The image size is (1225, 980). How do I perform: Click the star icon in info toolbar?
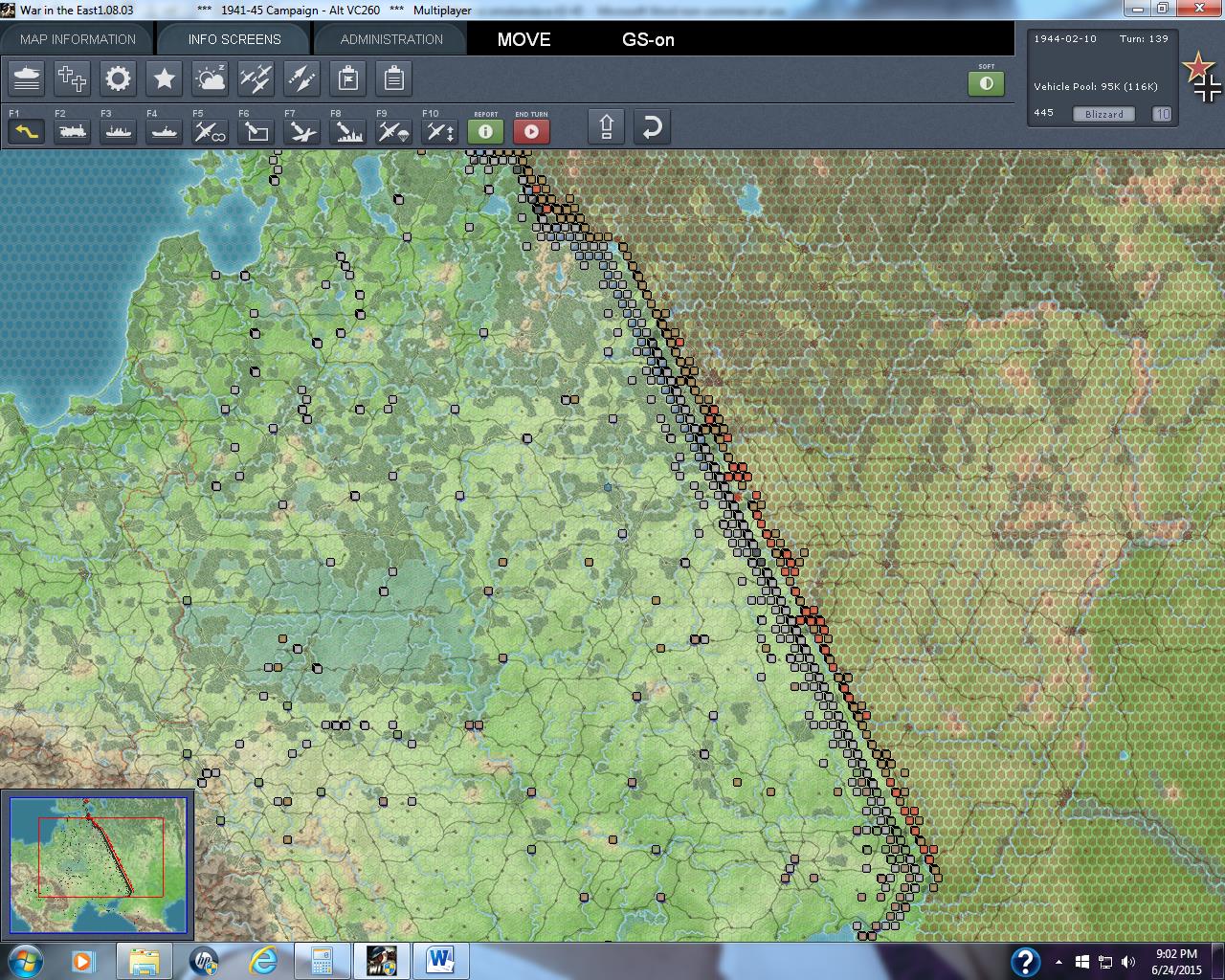165,78
